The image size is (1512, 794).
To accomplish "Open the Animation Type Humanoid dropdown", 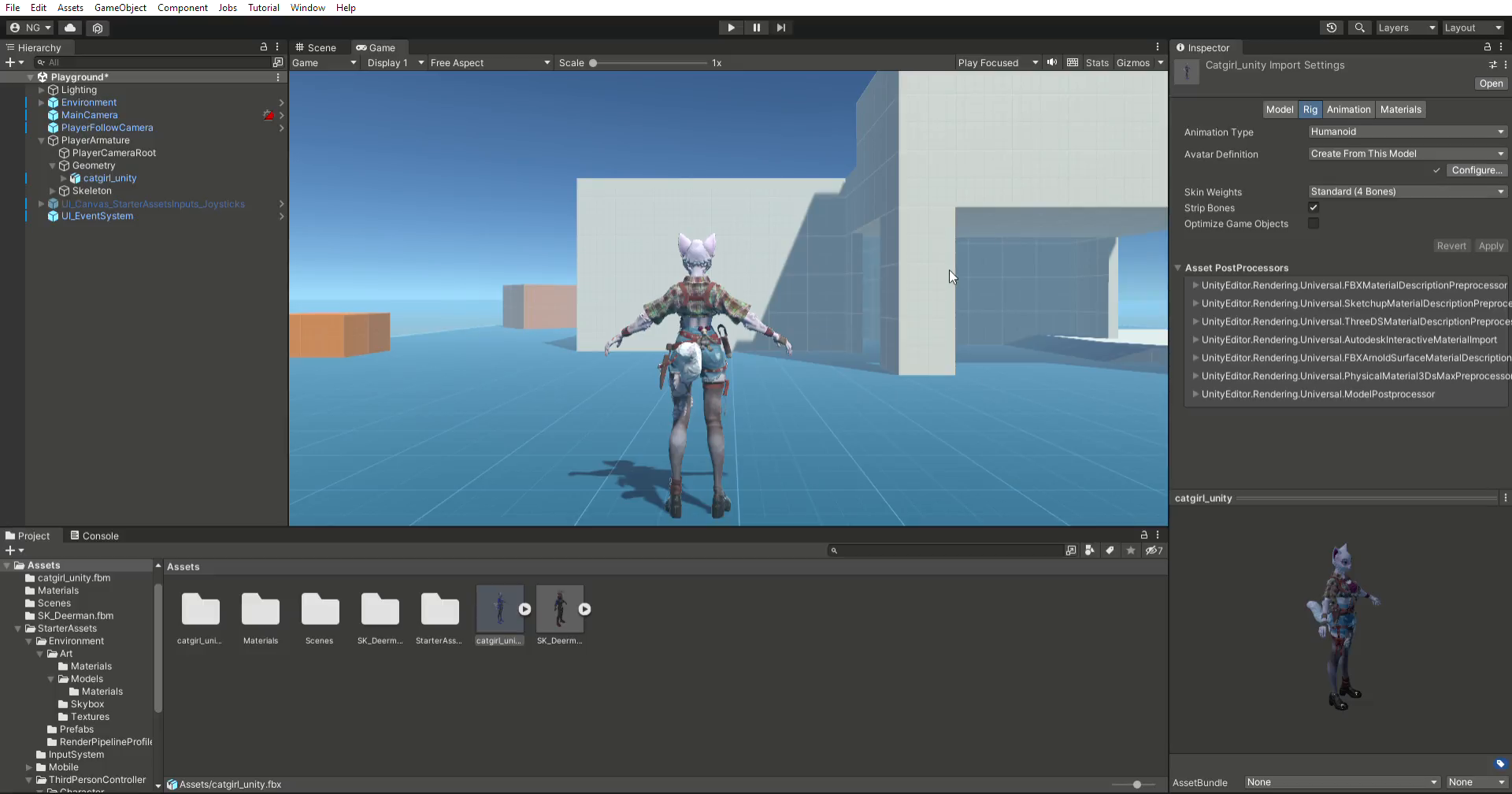I will tap(1407, 132).
